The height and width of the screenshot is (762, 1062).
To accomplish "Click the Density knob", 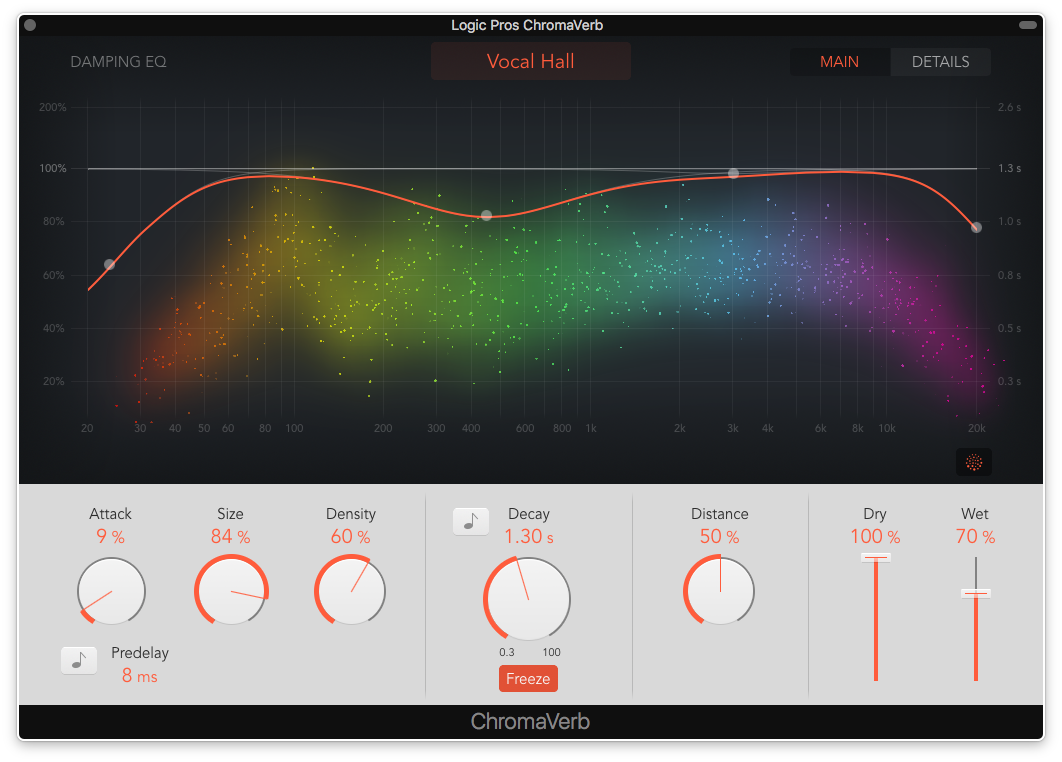I will click(x=350, y=591).
